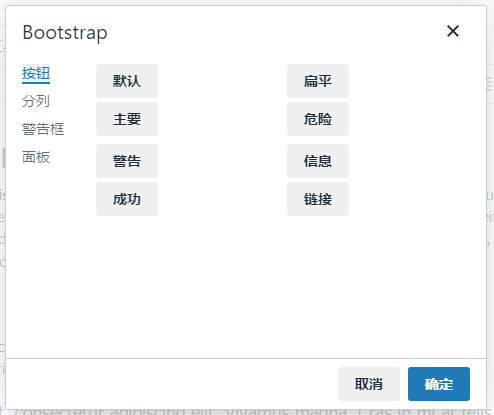Screen dimensions: 494x415
Task: Pick the 成功 button style
Action: [x=127, y=199]
